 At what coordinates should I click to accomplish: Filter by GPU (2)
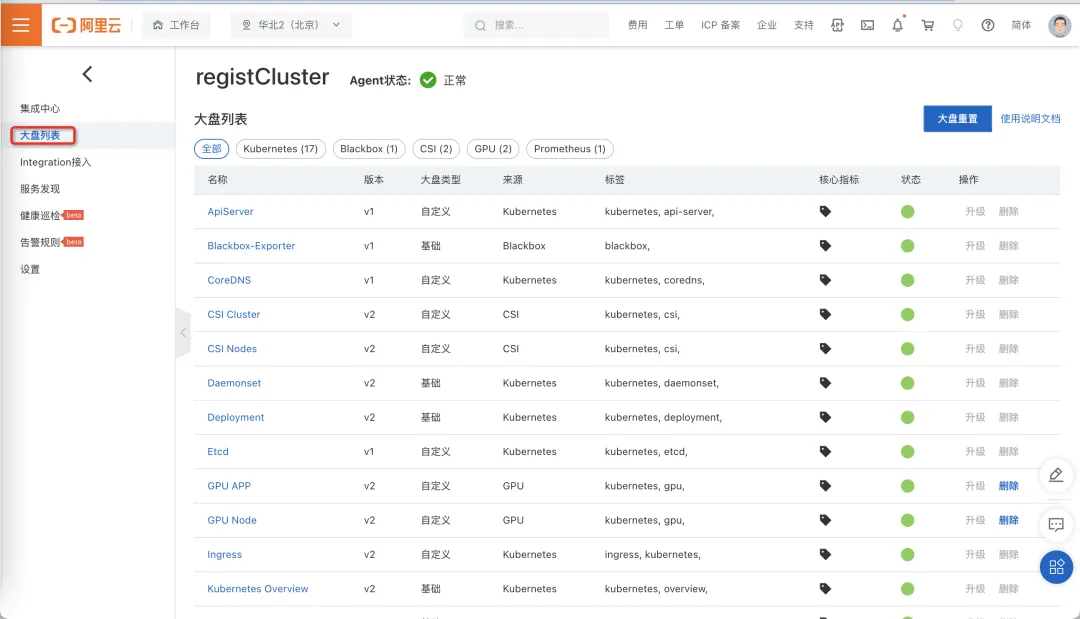[492, 149]
